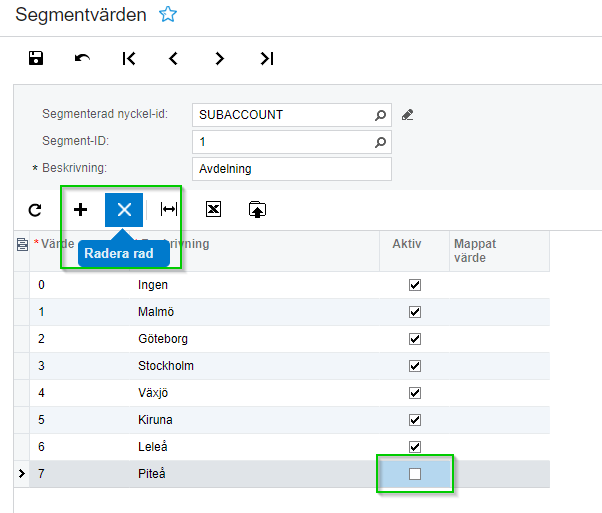Uncheck Aktiv for Malmö row
This screenshot has height=513, width=602.
[415, 312]
